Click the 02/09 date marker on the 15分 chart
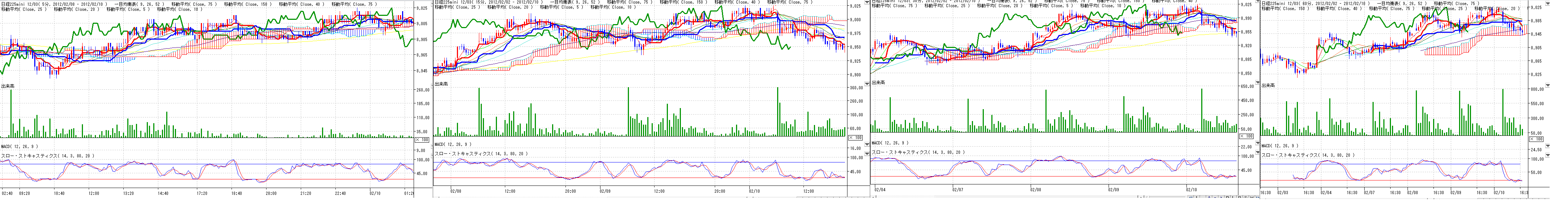Image resolution: width=1568 pixels, height=219 pixels. 605,191
